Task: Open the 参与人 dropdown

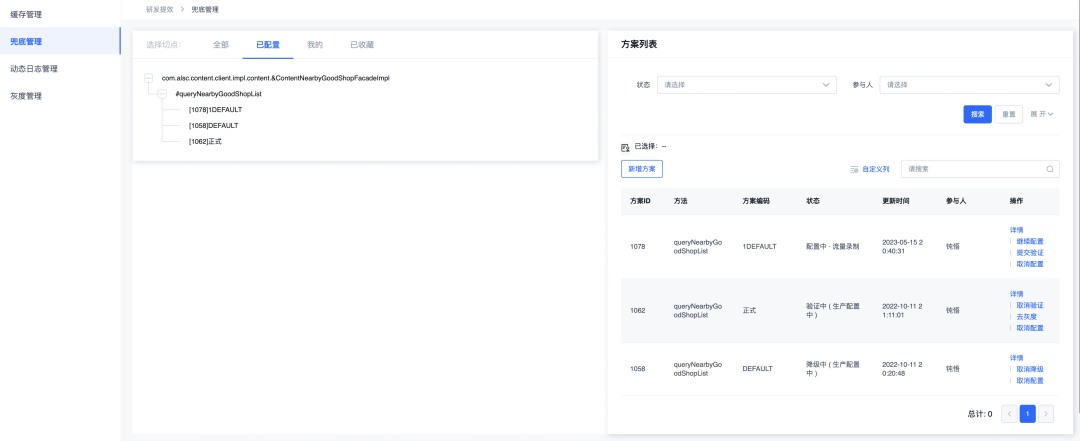Action: point(970,85)
